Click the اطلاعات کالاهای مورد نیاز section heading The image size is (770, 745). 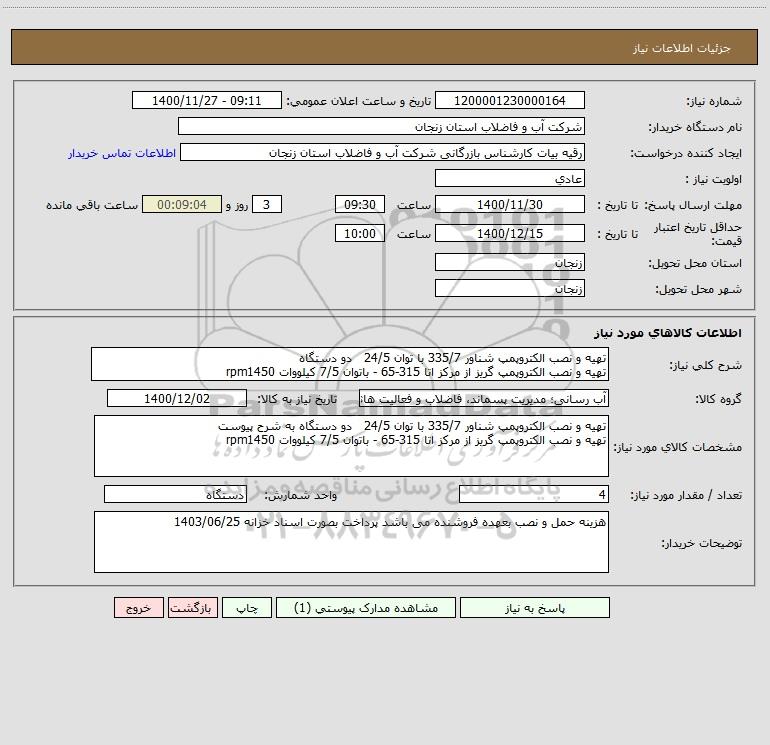(x=667, y=333)
